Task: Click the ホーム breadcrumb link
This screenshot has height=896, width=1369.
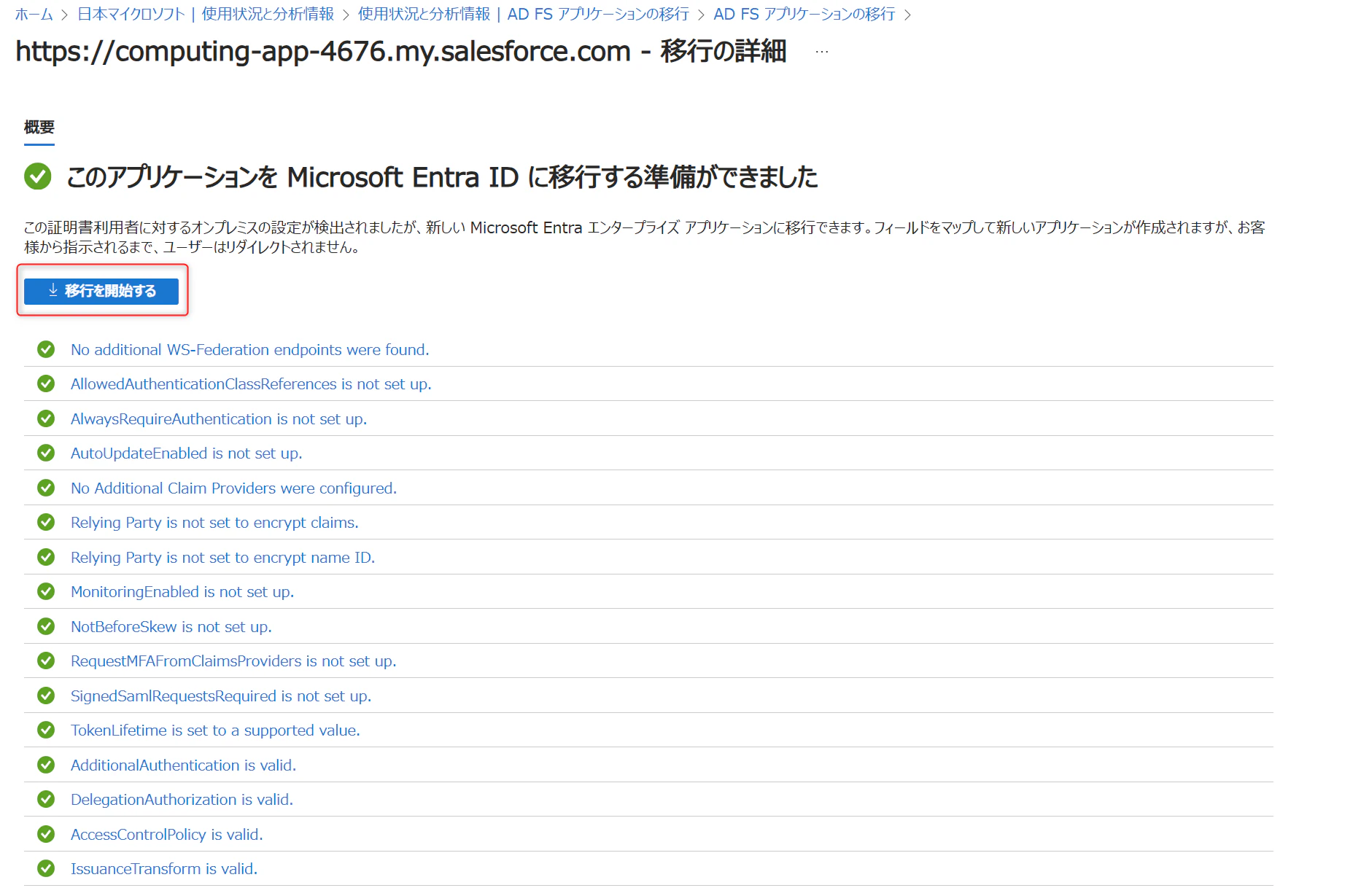Action: (x=34, y=14)
